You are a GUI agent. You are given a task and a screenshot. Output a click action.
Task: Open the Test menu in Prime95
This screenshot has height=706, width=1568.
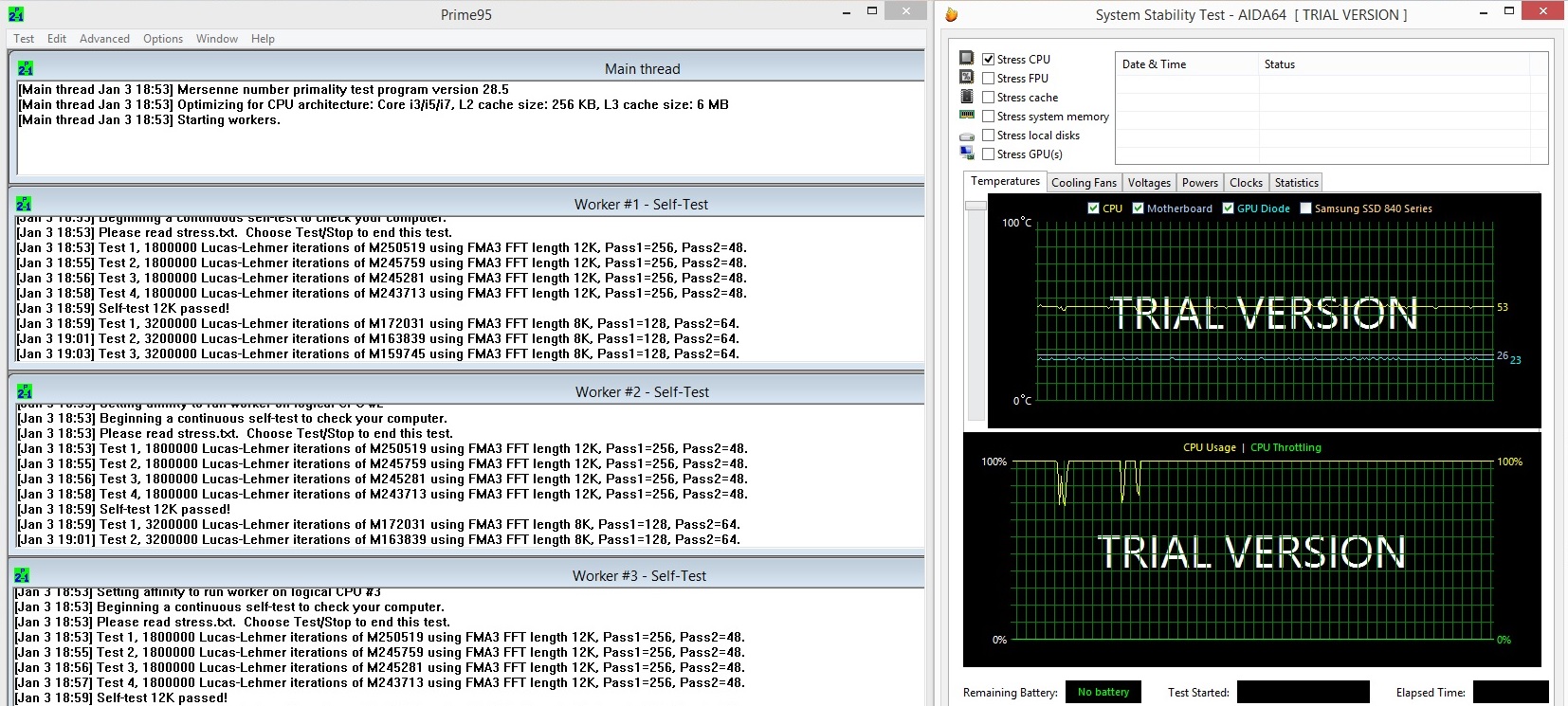(24, 39)
